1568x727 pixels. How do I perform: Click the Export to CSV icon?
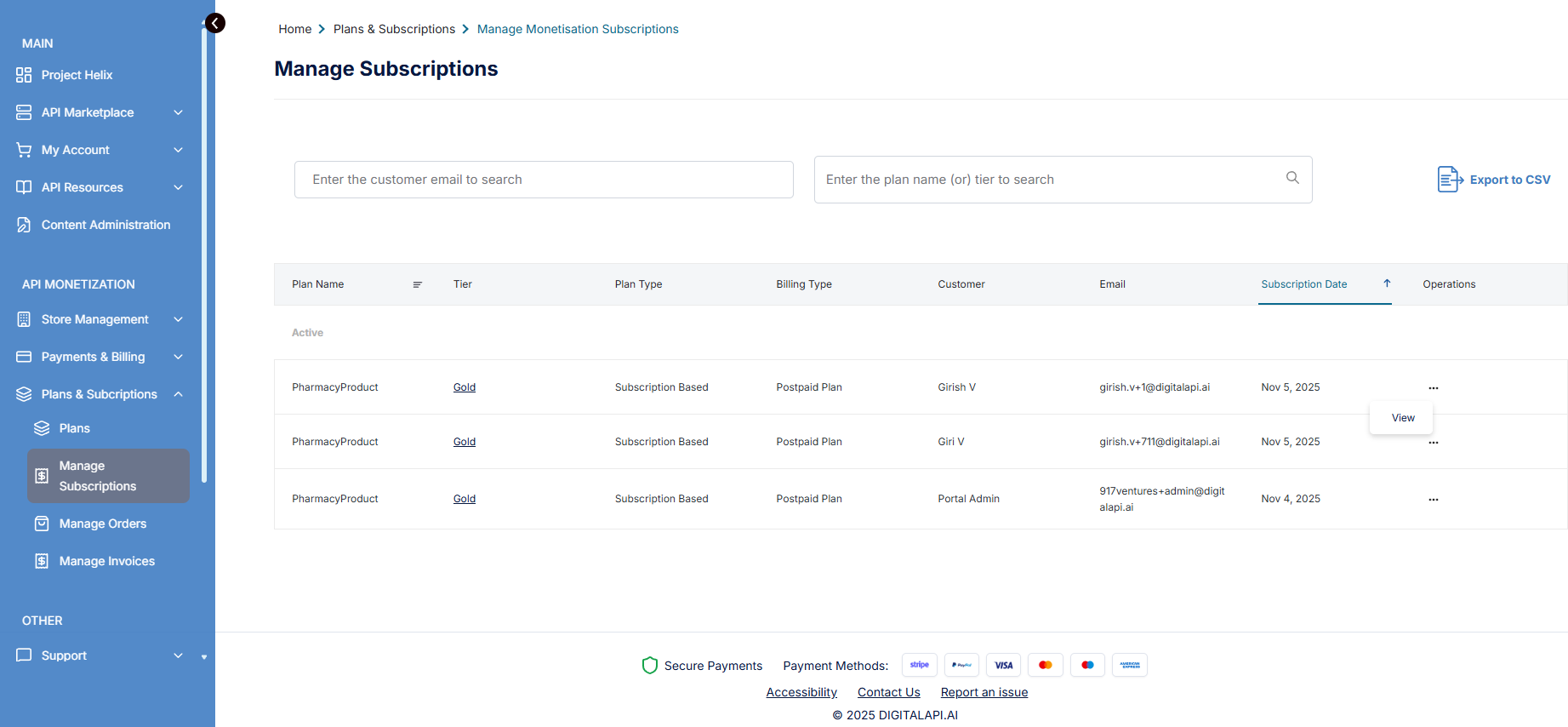[1450, 180]
